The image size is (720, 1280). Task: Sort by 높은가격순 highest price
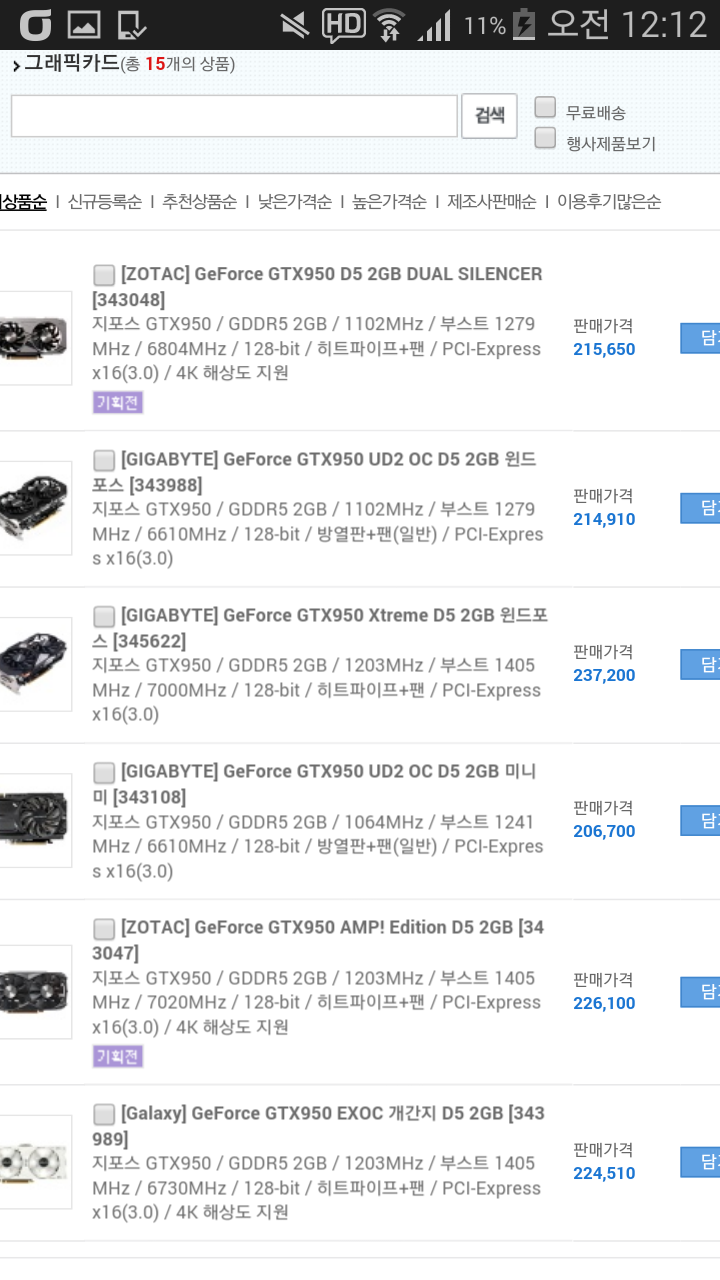click(390, 202)
